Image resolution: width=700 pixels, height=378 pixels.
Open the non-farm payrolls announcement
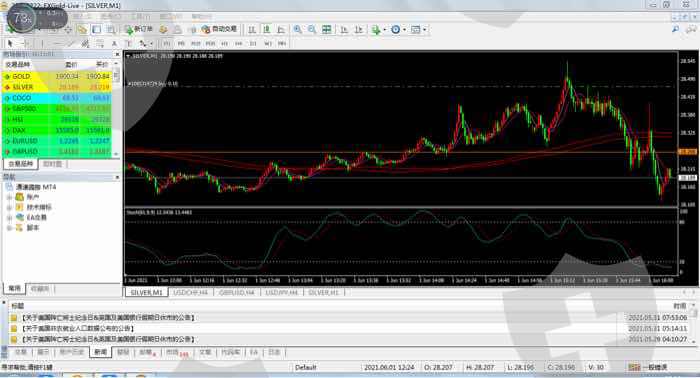click(x=78, y=328)
